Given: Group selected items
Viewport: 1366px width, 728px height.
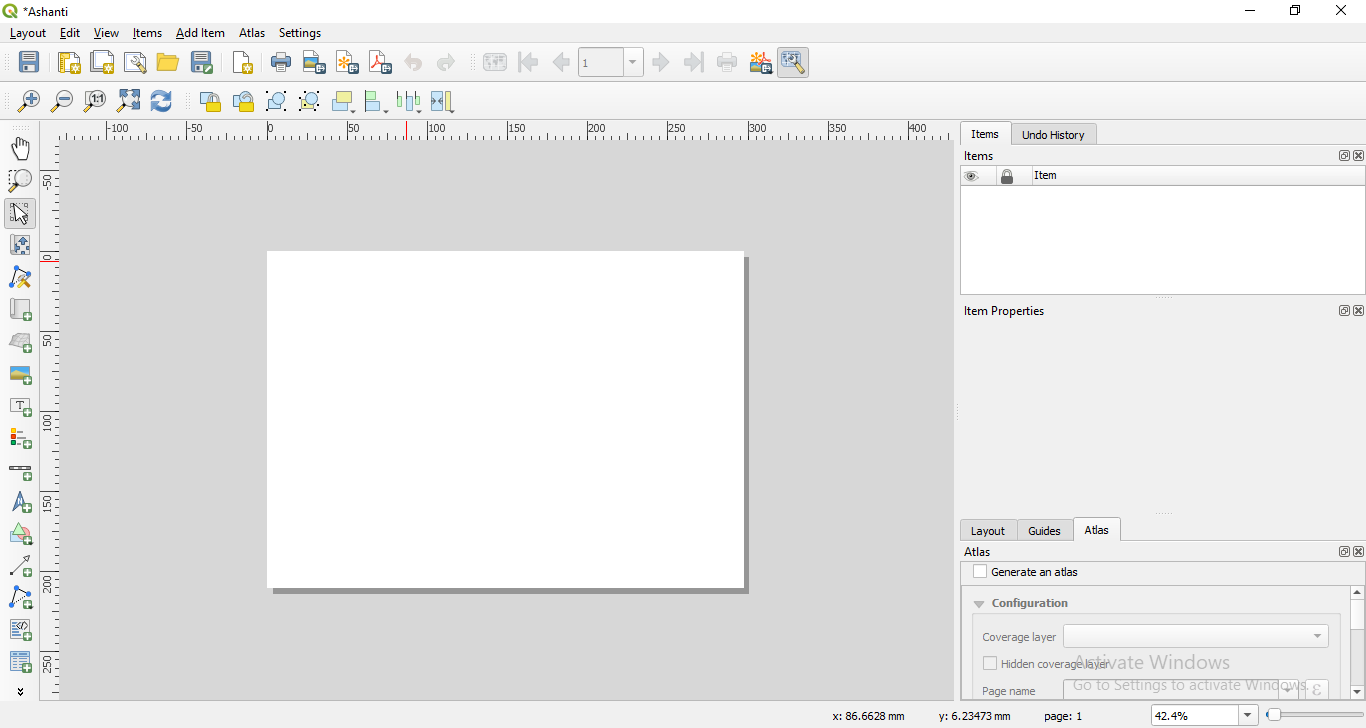Looking at the screenshot, I should coord(276,101).
